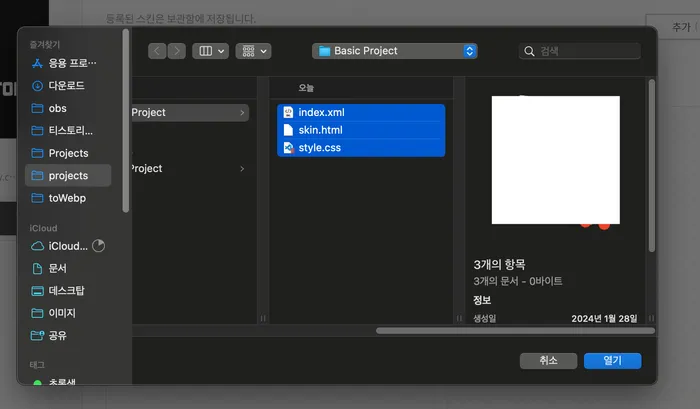The image size is (700, 409).
Task: Click the style.css file icon
Action: coord(289,148)
